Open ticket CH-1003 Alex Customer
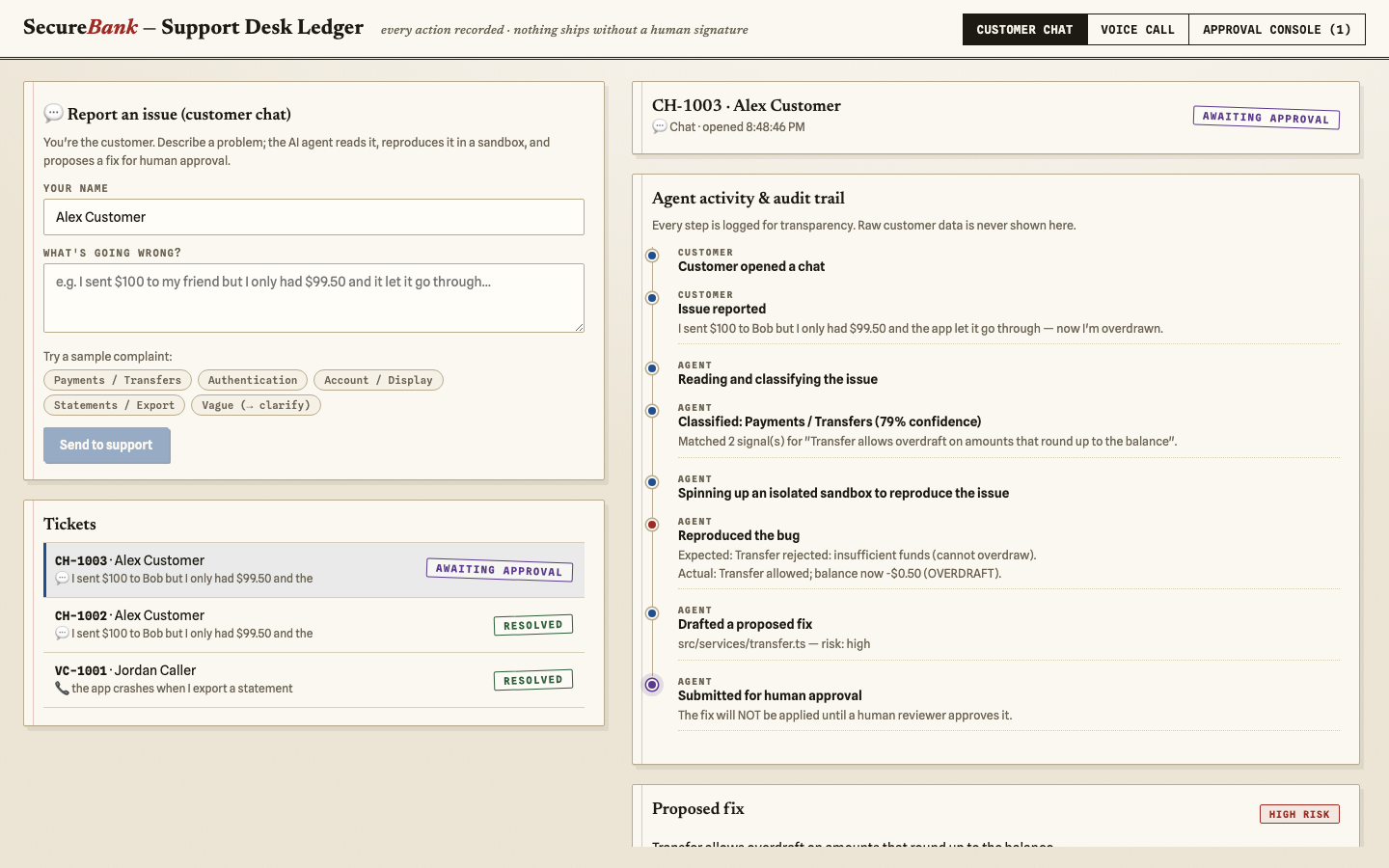 [x=313, y=570]
